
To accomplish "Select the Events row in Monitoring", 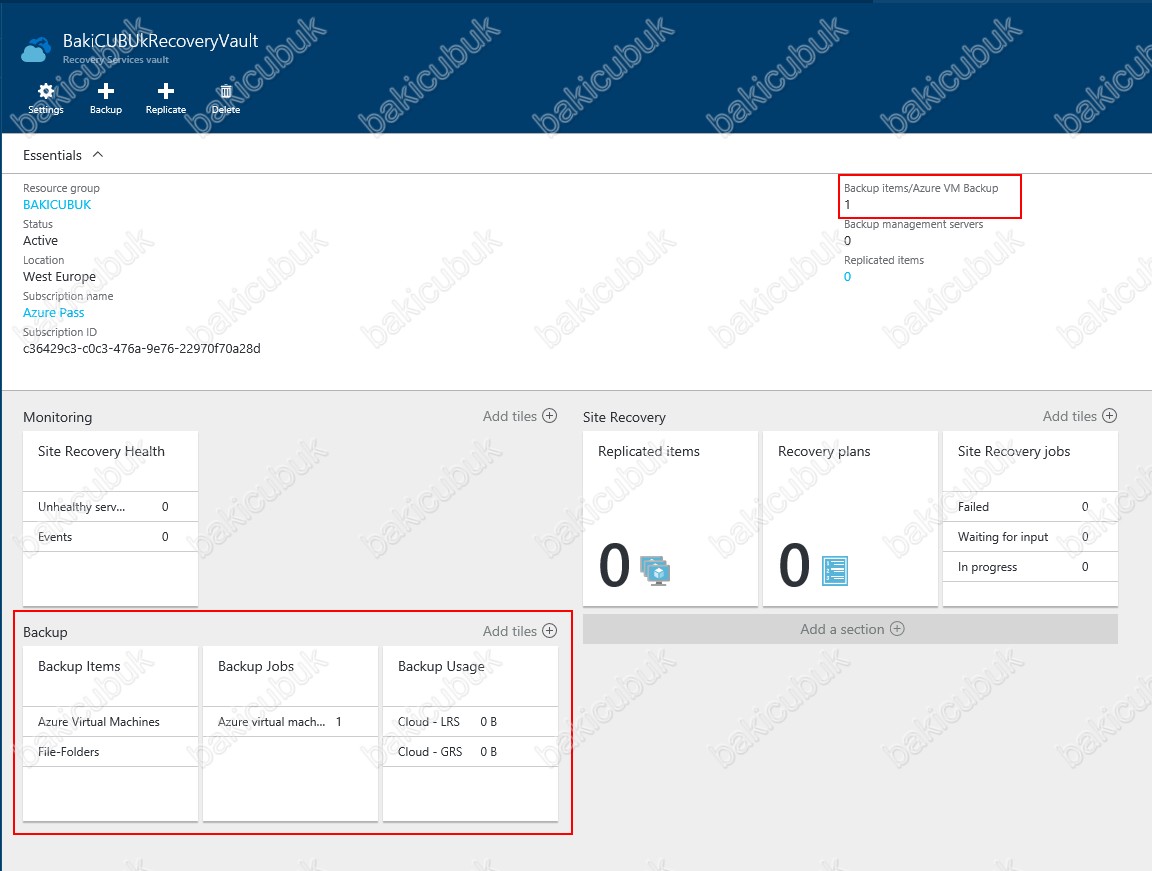I will (x=110, y=537).
